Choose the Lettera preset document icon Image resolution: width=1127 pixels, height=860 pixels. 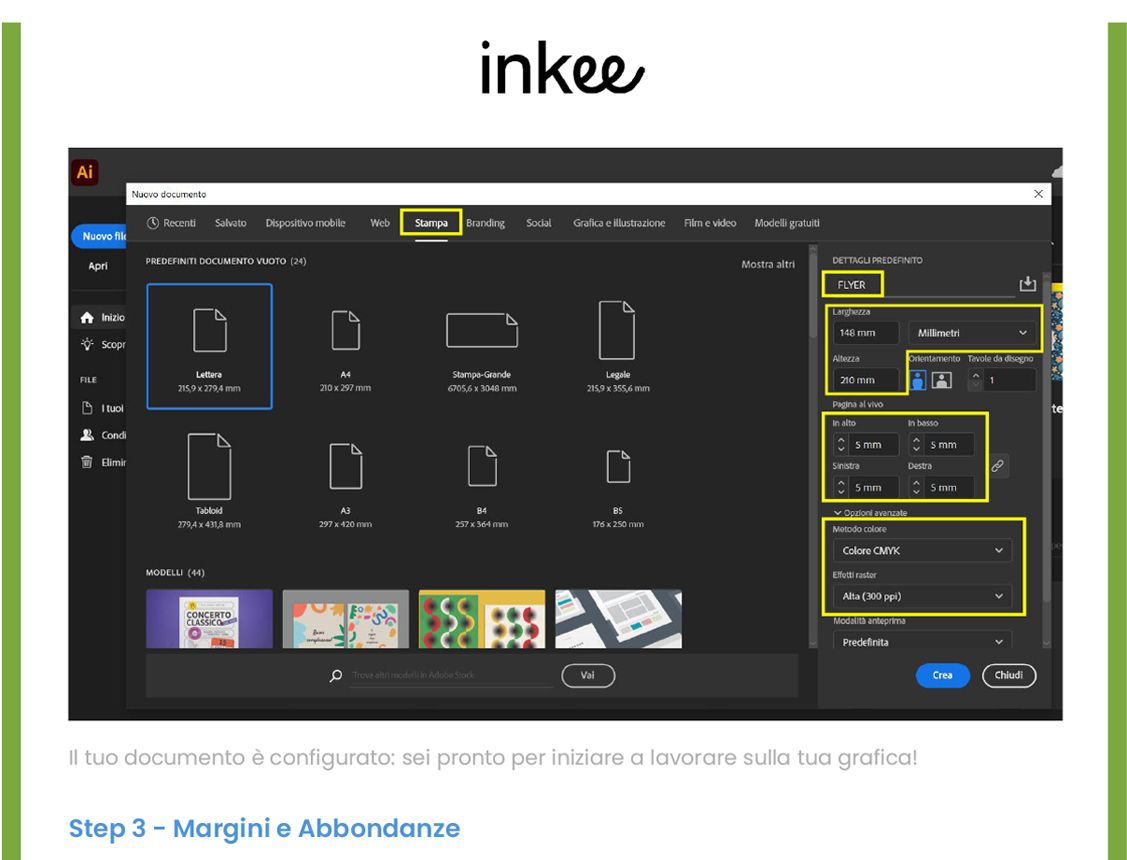point(210,330)
